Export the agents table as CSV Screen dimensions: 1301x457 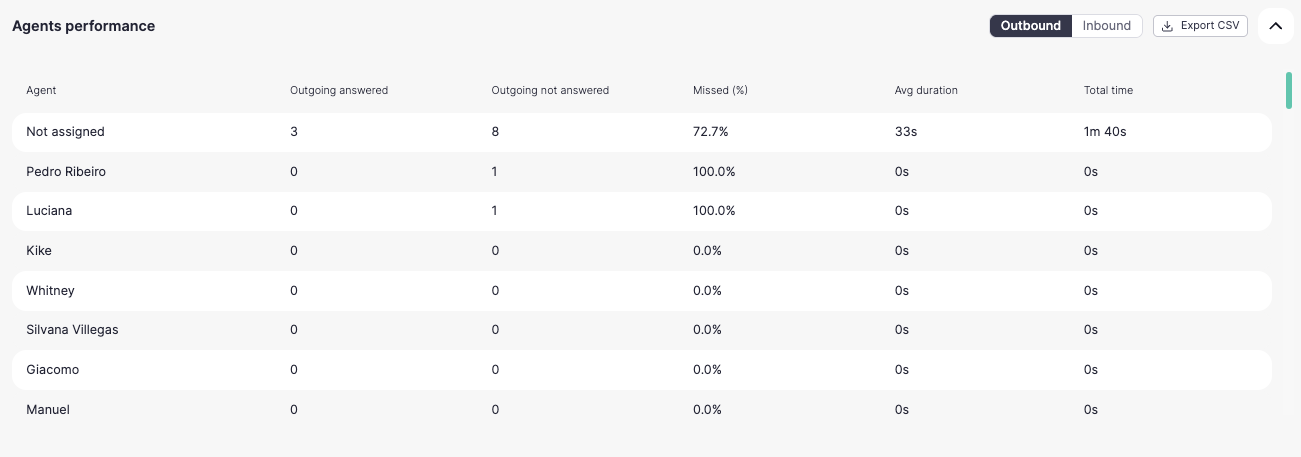coord(1200,26)
